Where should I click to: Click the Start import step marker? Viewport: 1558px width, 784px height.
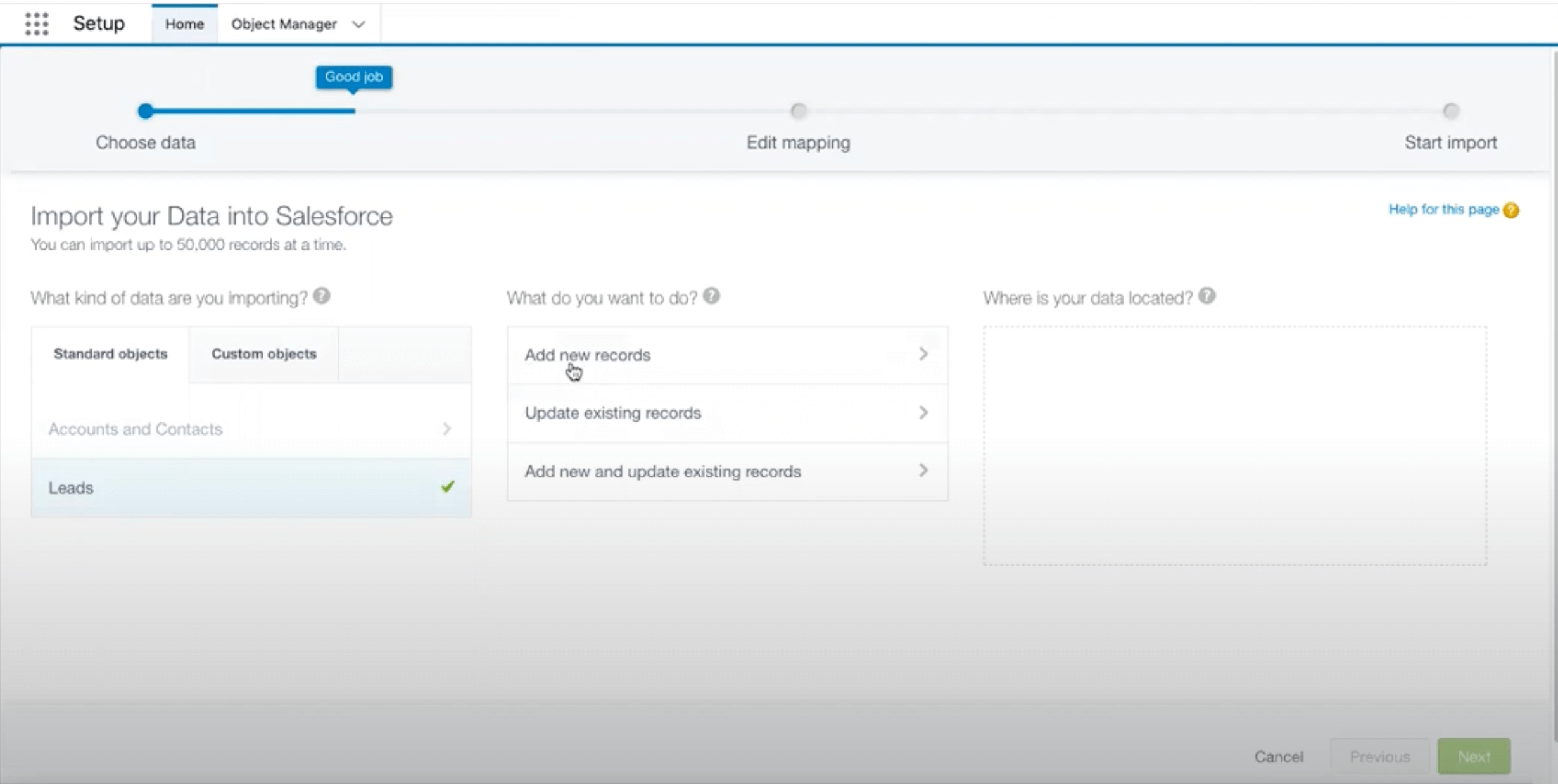click(1451, 111)
